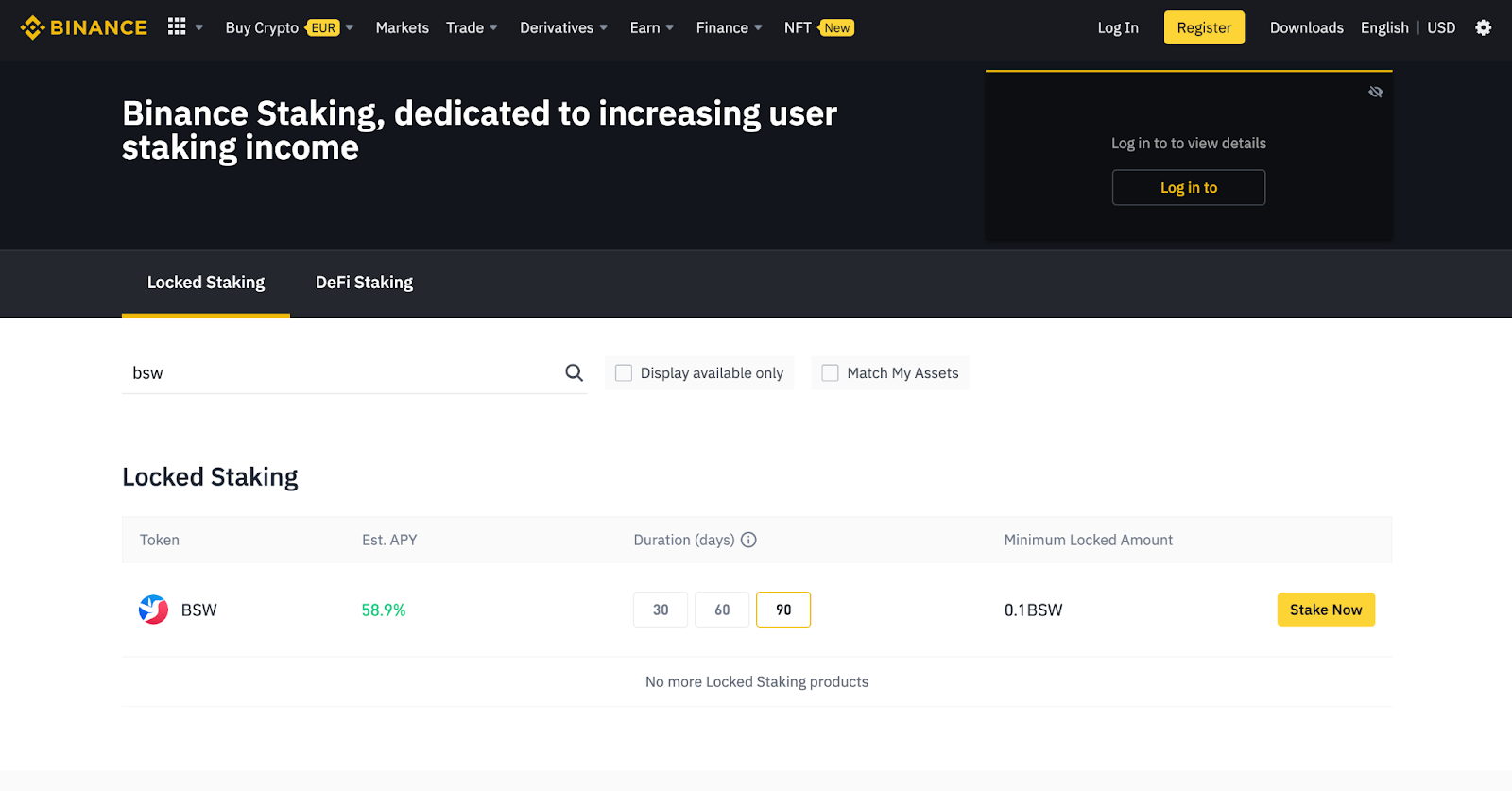Click the 0.1BSW minimum amount
The width and height of the screenshot is (1512, 791).
click(x=1033, y=610)
